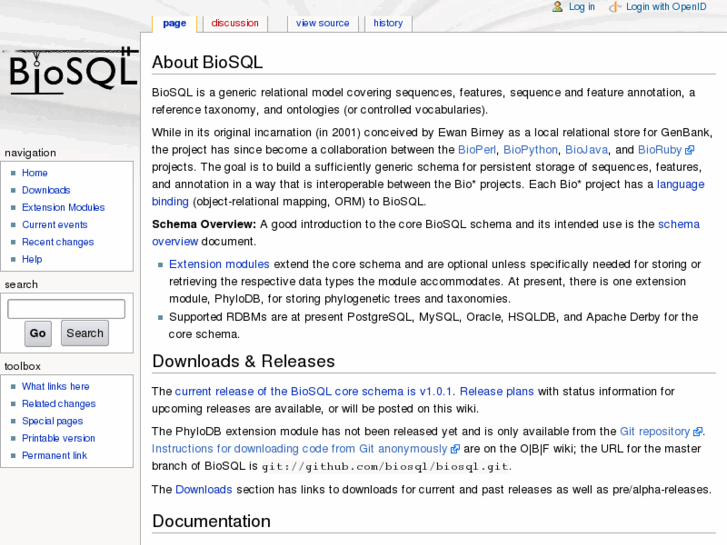
Task: Click the user icon beside Log in
Action: click(558, 7)
